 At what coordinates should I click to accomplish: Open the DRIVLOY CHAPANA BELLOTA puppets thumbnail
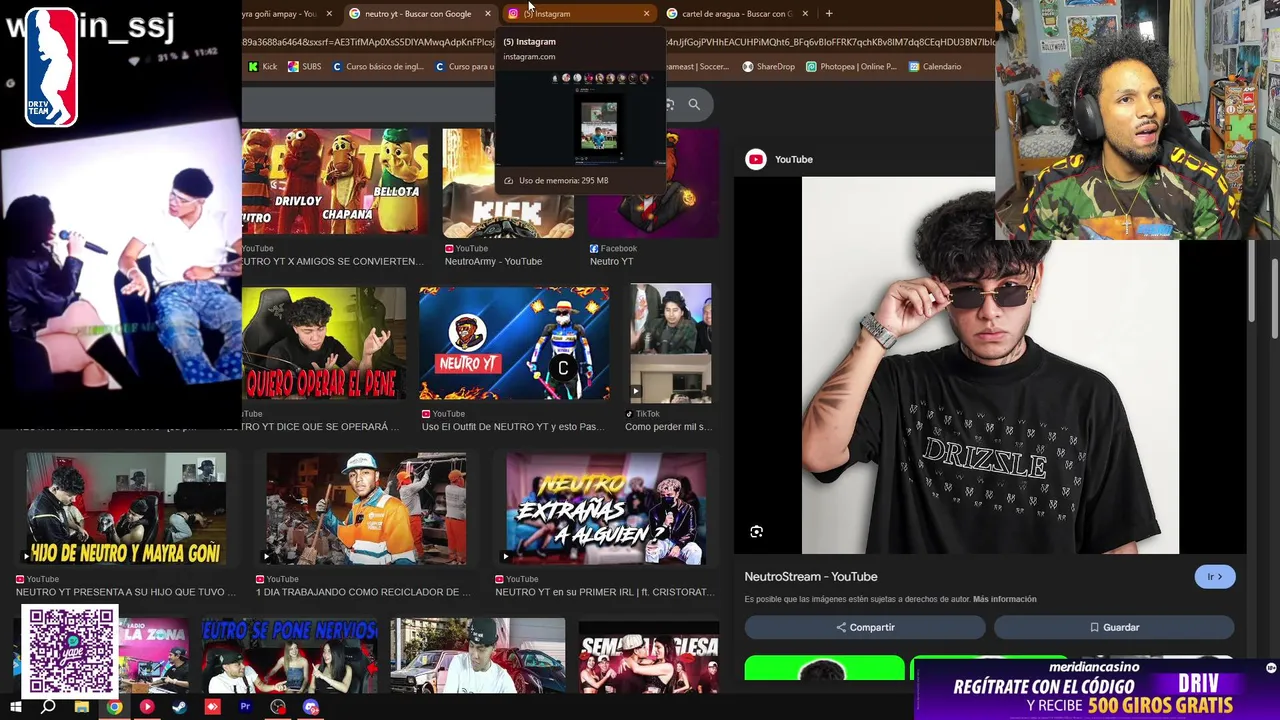point(335,182)
